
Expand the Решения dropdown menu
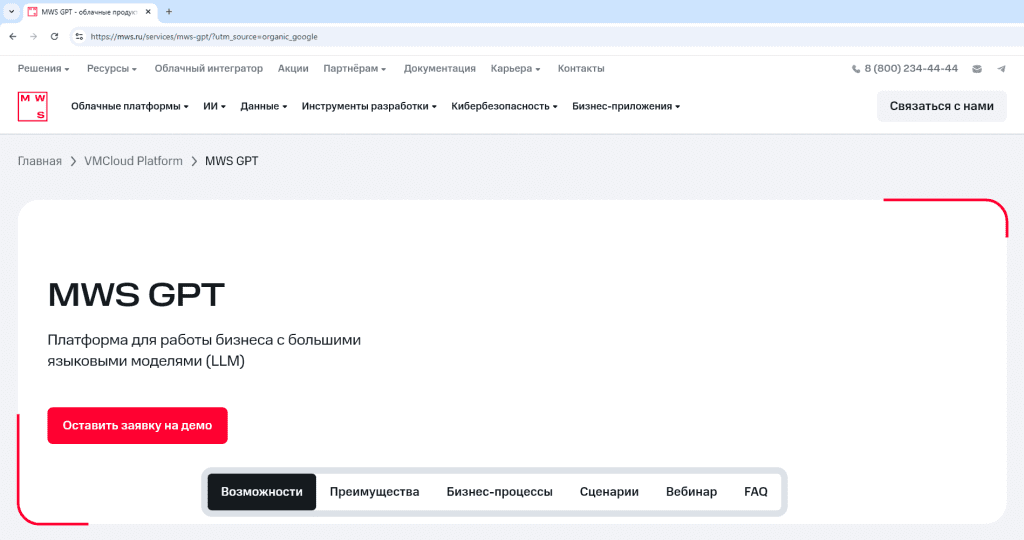(x=43, y=69)
